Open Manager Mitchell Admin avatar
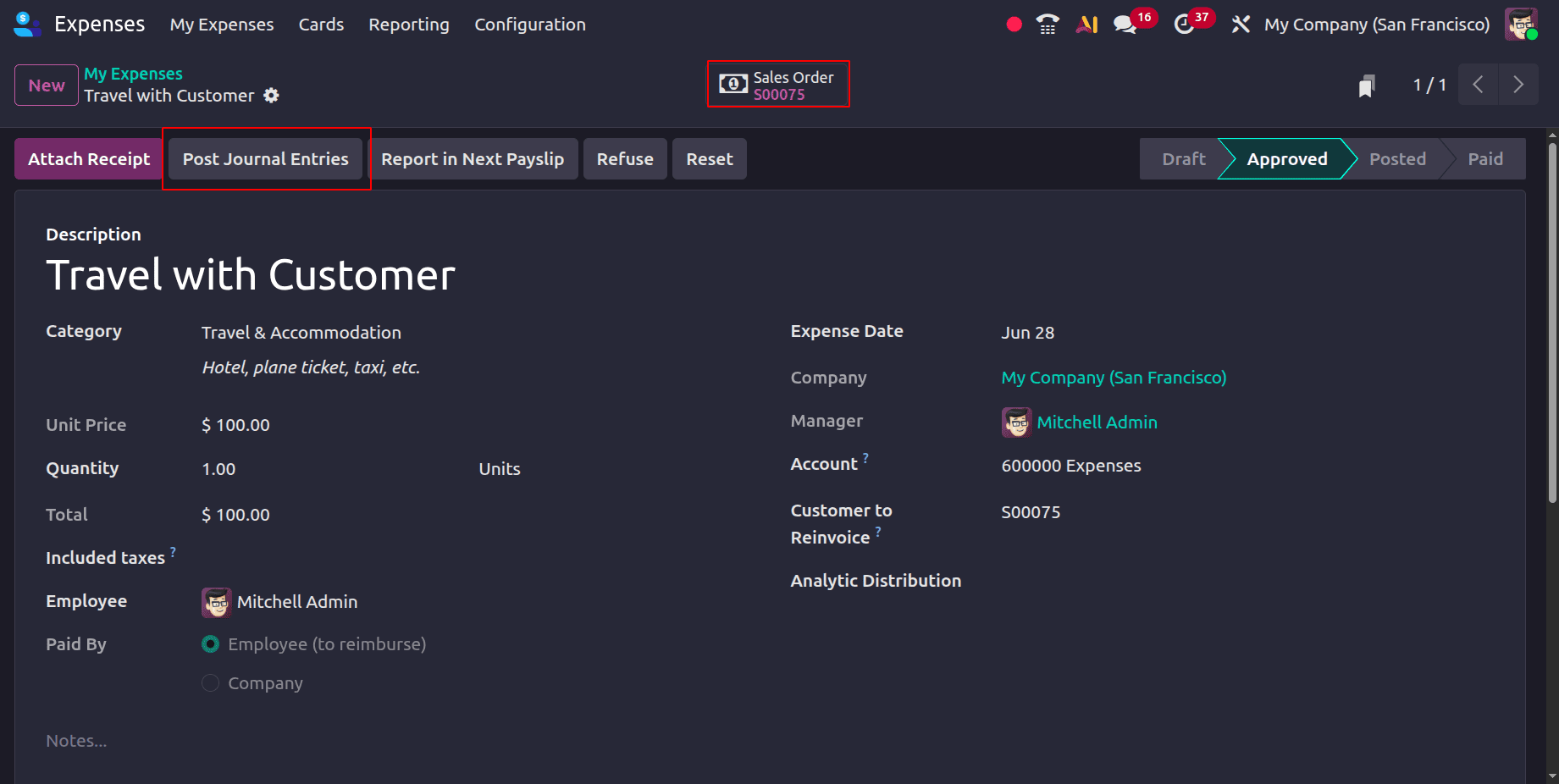The width and height of the screenshot is (1559, 784). click(1016, 422)
